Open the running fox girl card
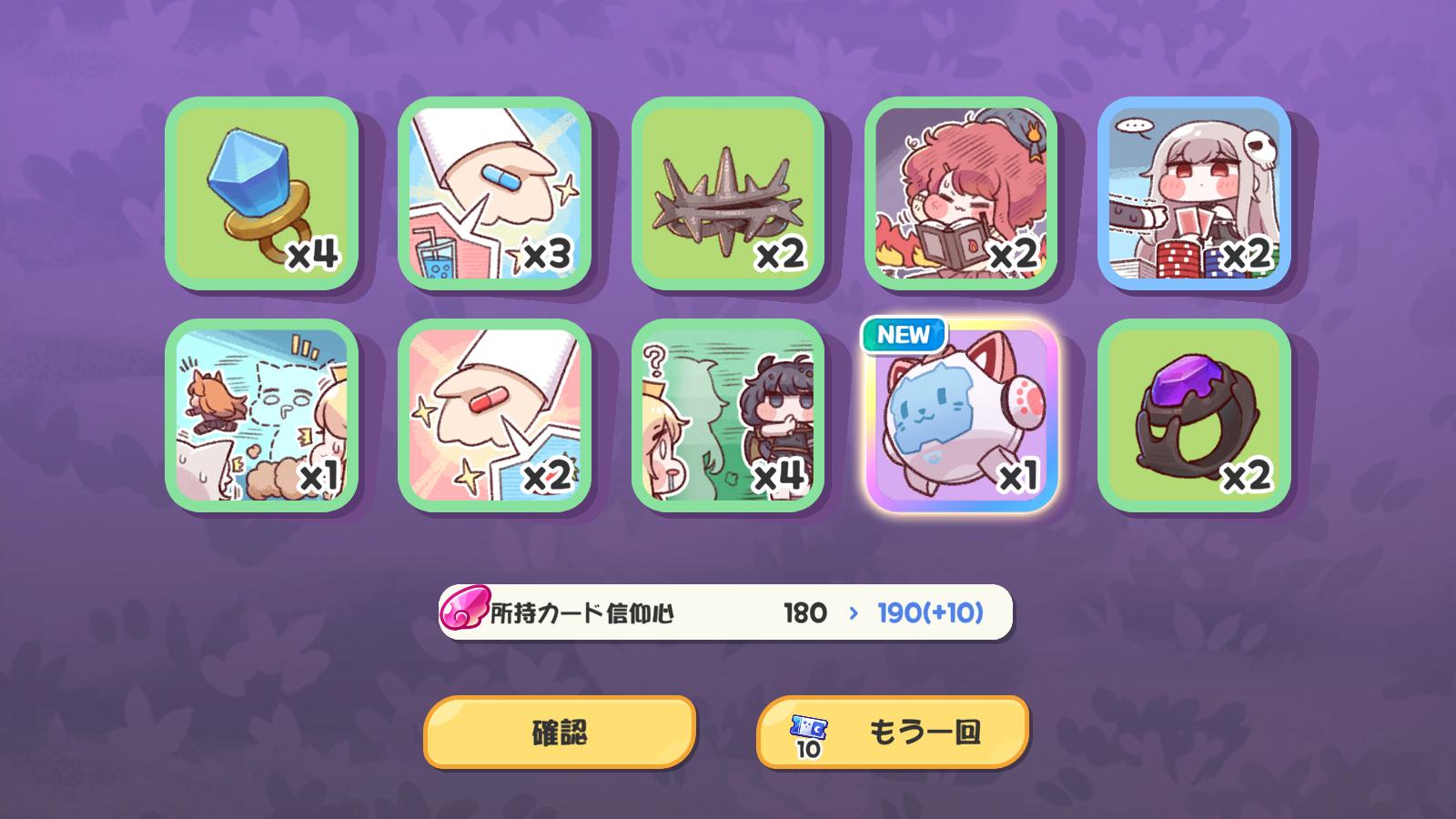This screenshot has height=819, width=1456. coord(261,415)
